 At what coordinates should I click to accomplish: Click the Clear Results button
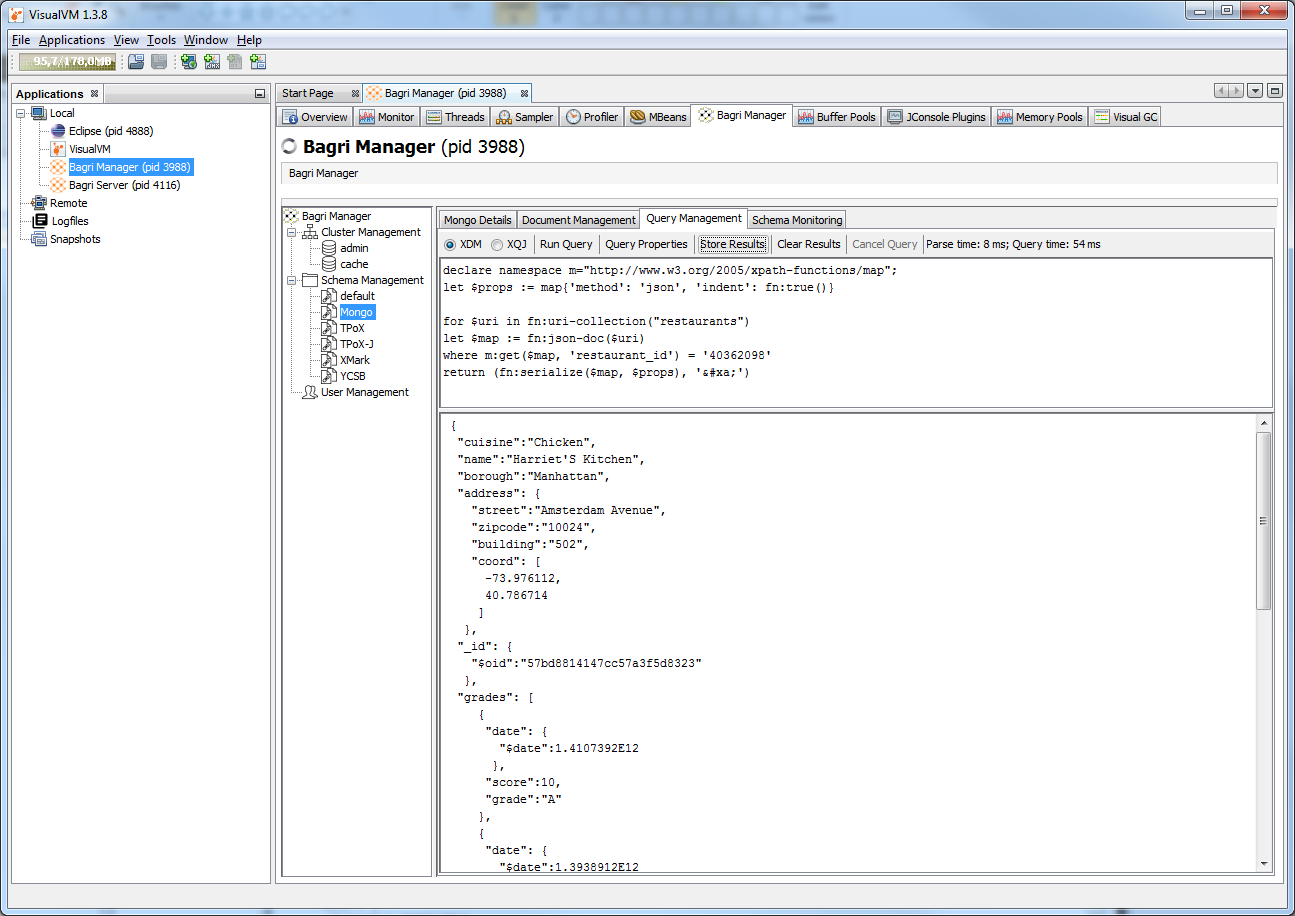(809, 244)
